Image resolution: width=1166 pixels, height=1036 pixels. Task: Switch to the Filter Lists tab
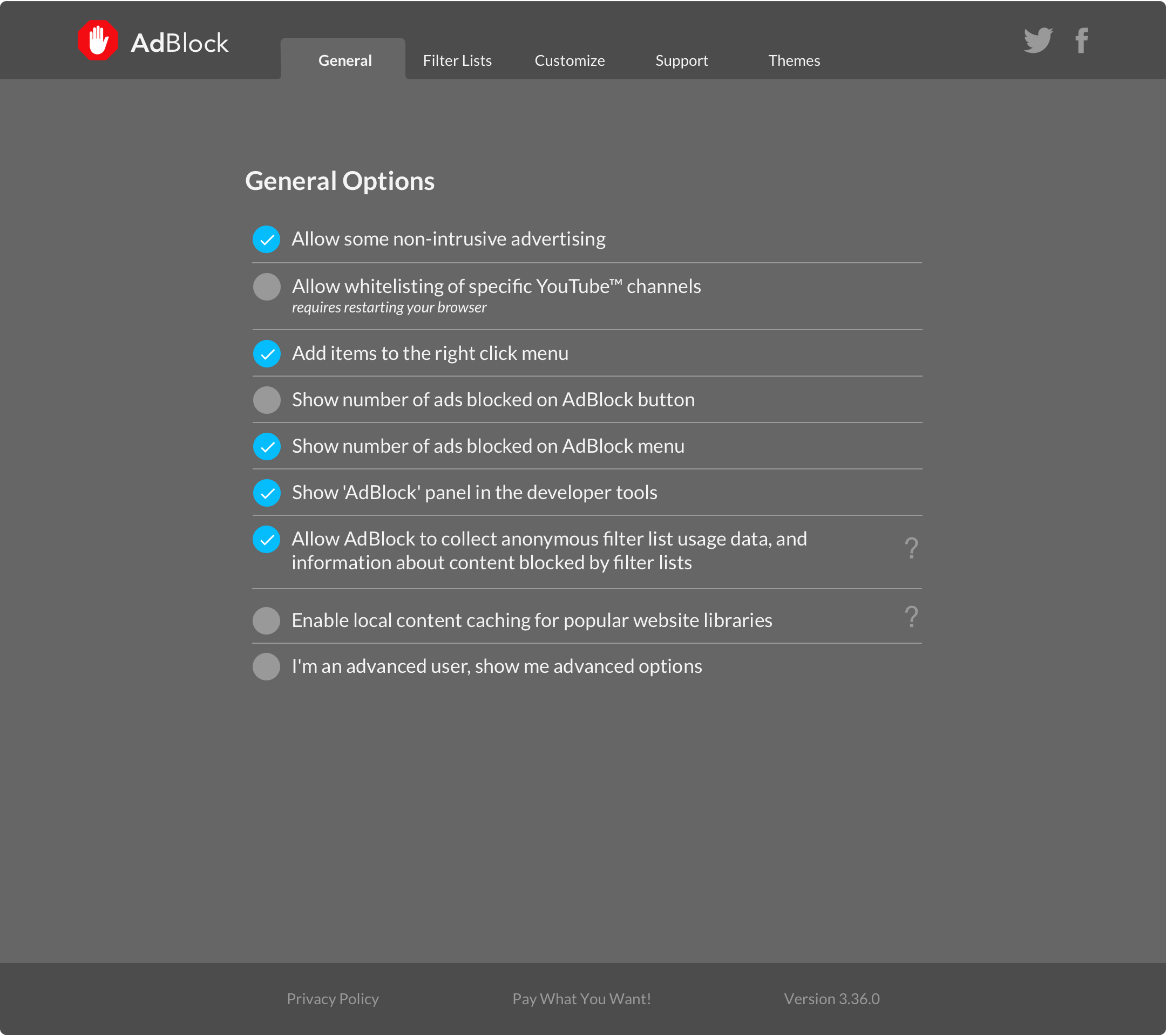click(457, 60)
